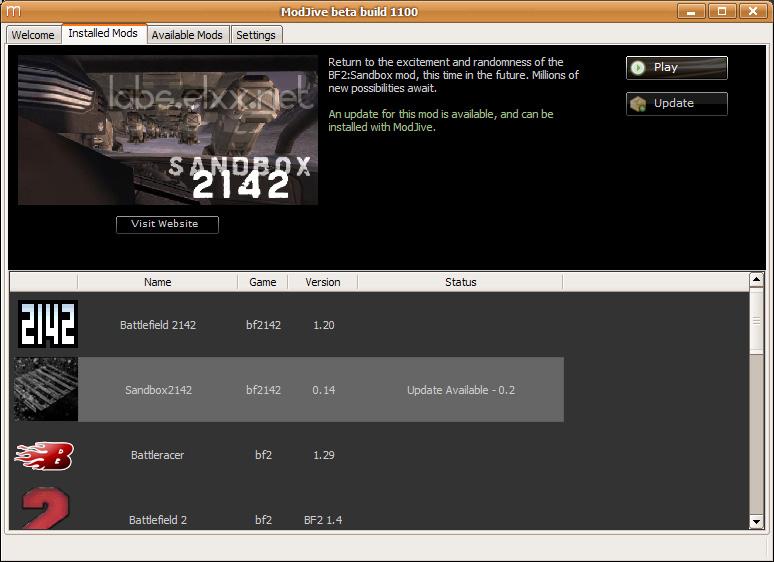The width and height of the screenshot is (774, 562).
Task: Go to the Settings tab
Action: 256,35
